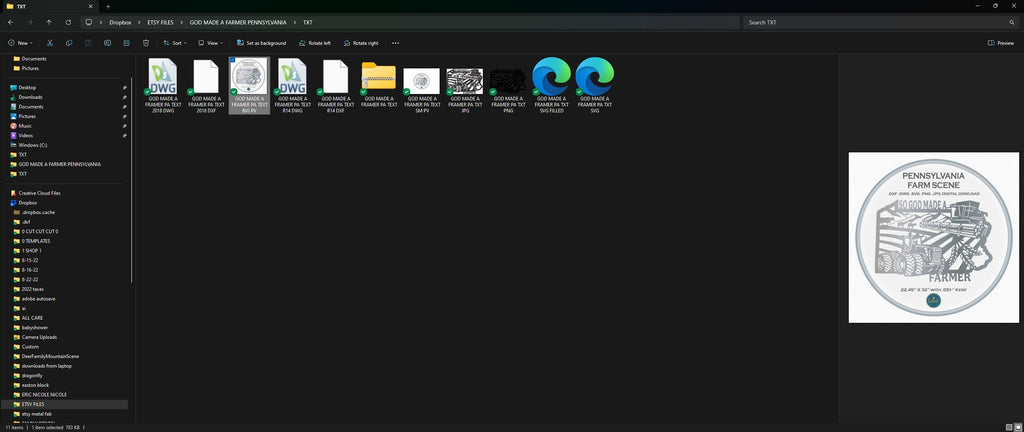
Task: Click the Share icon in toolbar
Action: [127, 43]
